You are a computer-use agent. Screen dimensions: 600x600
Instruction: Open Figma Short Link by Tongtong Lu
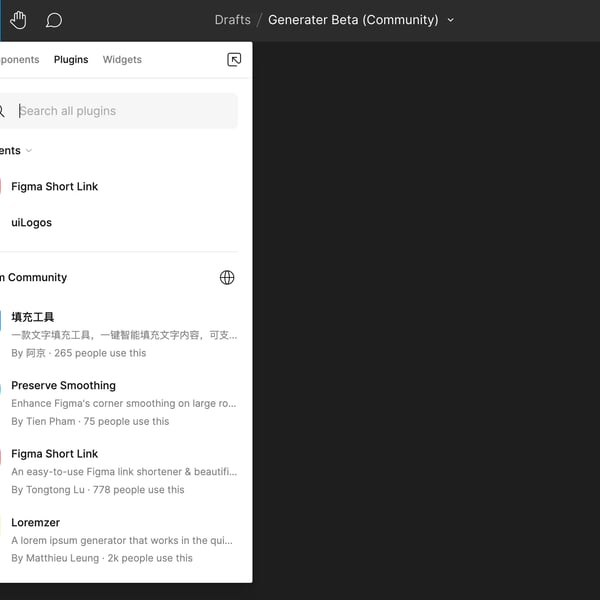(119, 471)
